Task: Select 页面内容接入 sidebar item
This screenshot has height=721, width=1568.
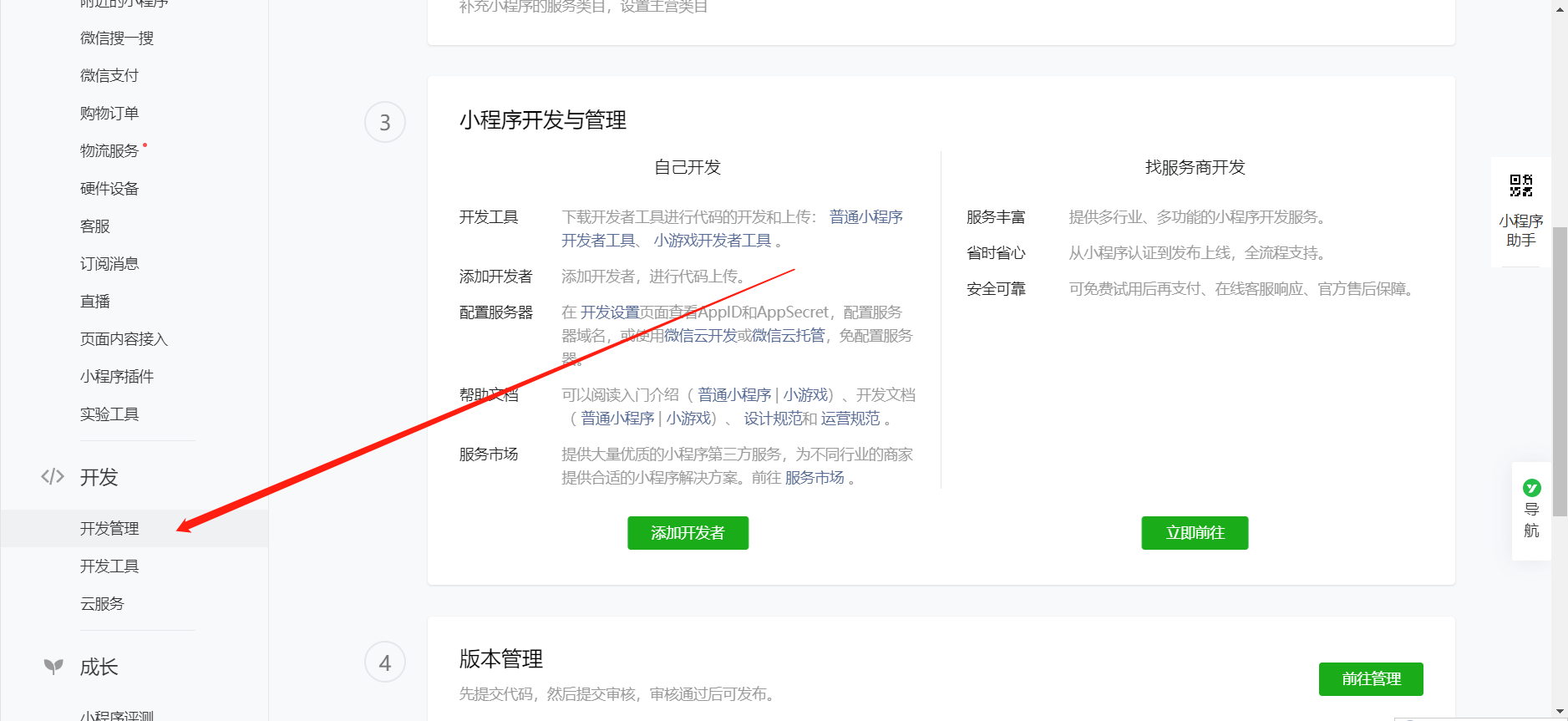Action: [x=124, y=338]
